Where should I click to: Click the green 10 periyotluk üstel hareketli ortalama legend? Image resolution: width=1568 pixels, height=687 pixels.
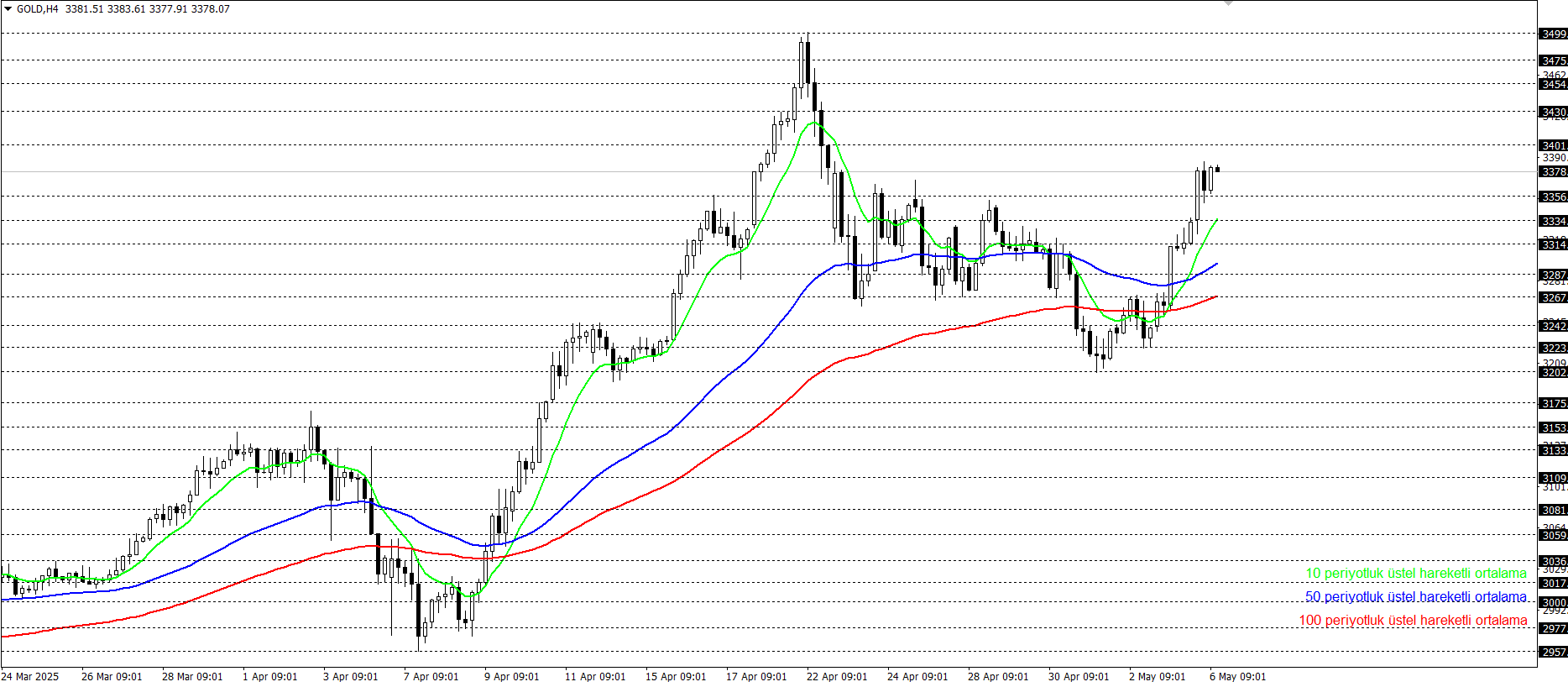click(x=1416, y=574)
